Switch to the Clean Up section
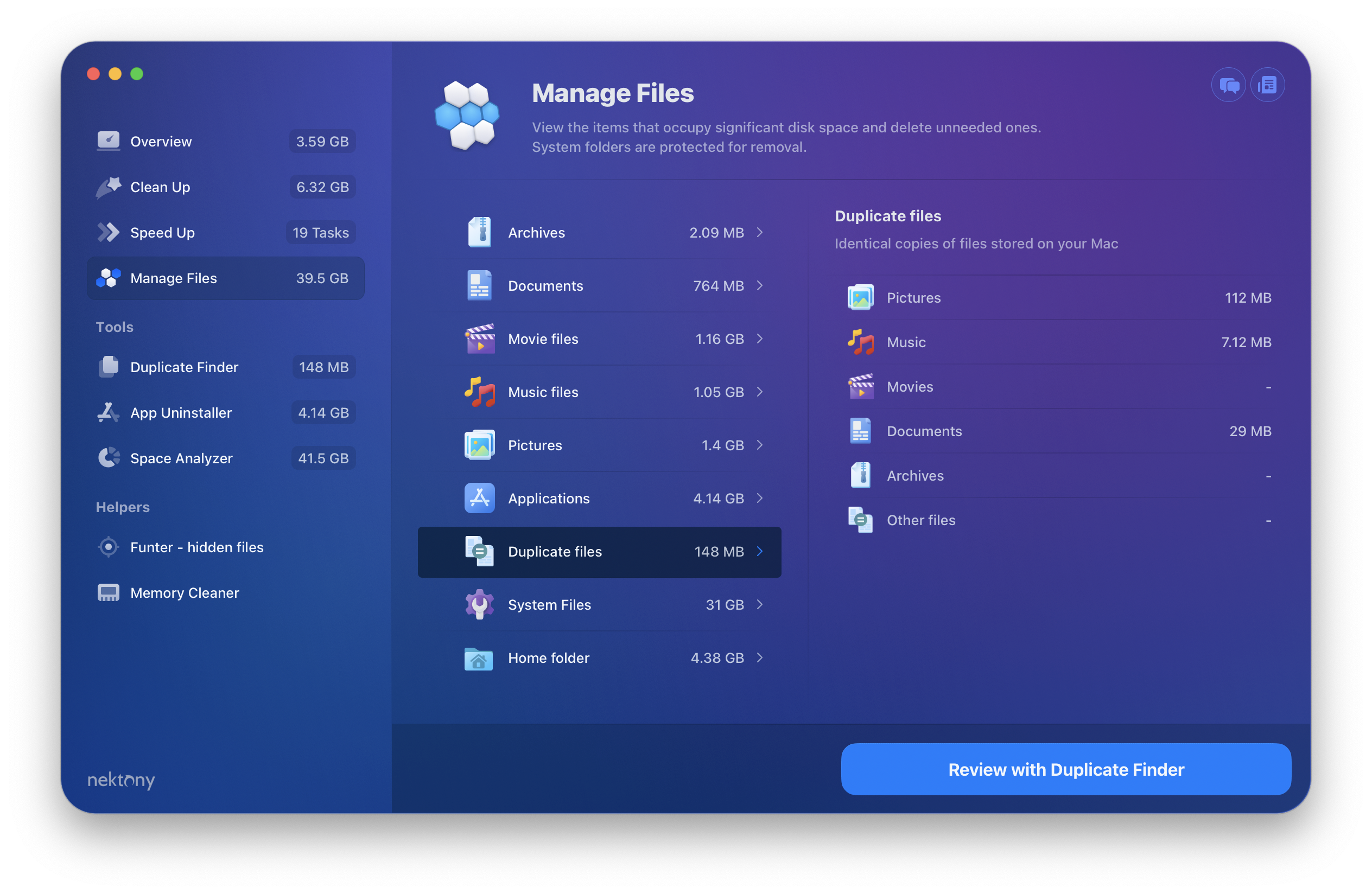1372x894 pixels. (160, 187)
